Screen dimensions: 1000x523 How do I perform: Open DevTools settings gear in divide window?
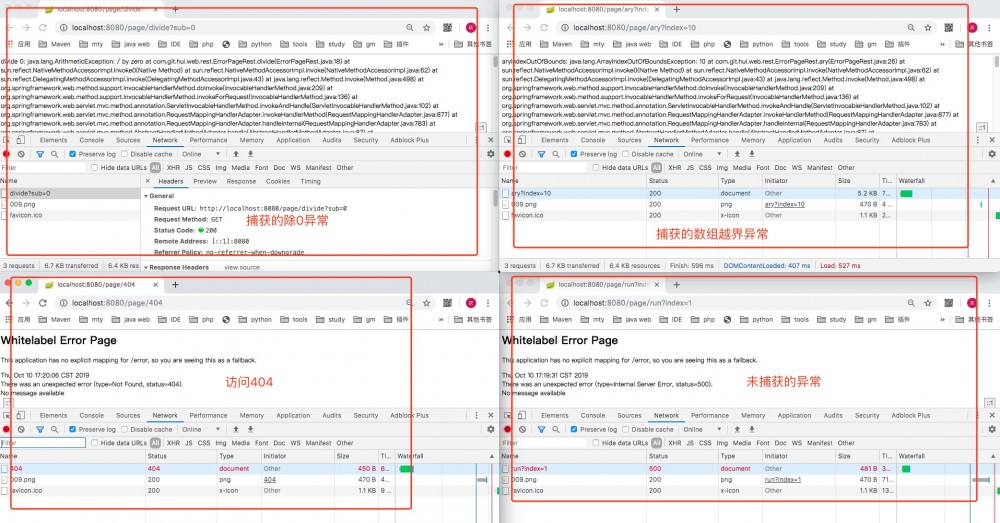click(490, 154)
